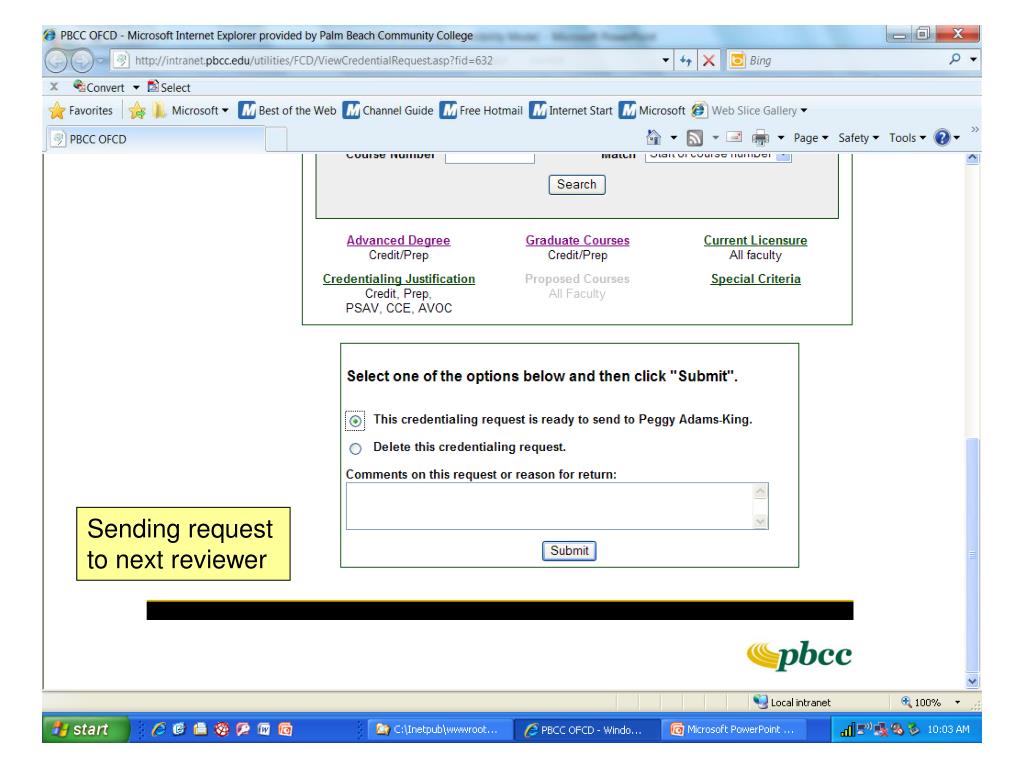Image resolution: width=1024 pixels, height=768 pixels.
Task: Open Favorites star button
Action: click(82, 110)
